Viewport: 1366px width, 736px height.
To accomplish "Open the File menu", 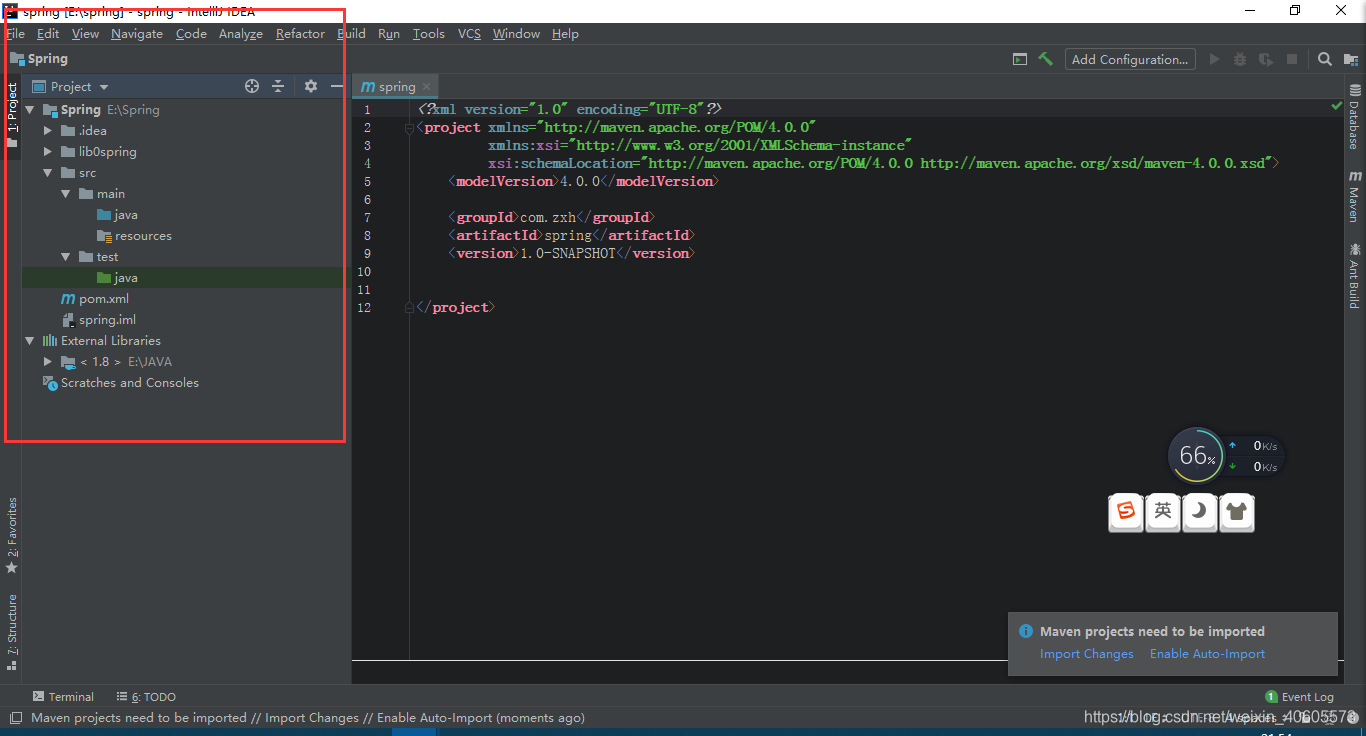I will pyautogui.click(x=16, y=34).
